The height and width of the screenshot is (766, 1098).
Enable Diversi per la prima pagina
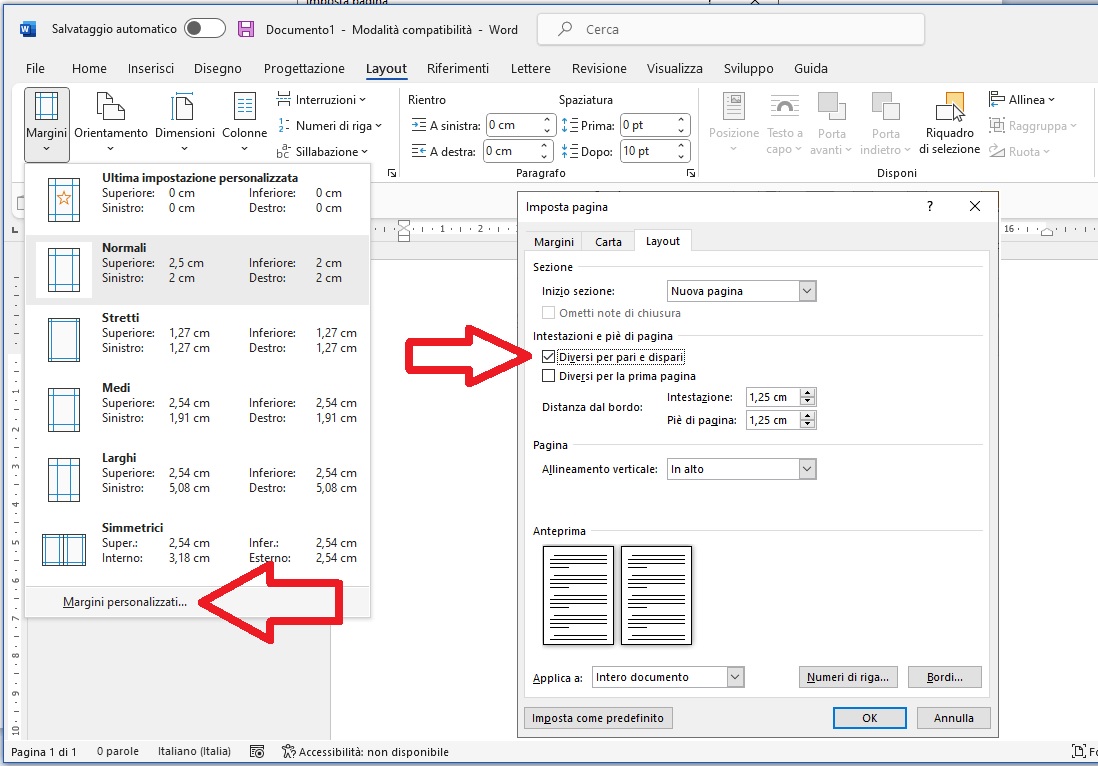coord(548,376)
